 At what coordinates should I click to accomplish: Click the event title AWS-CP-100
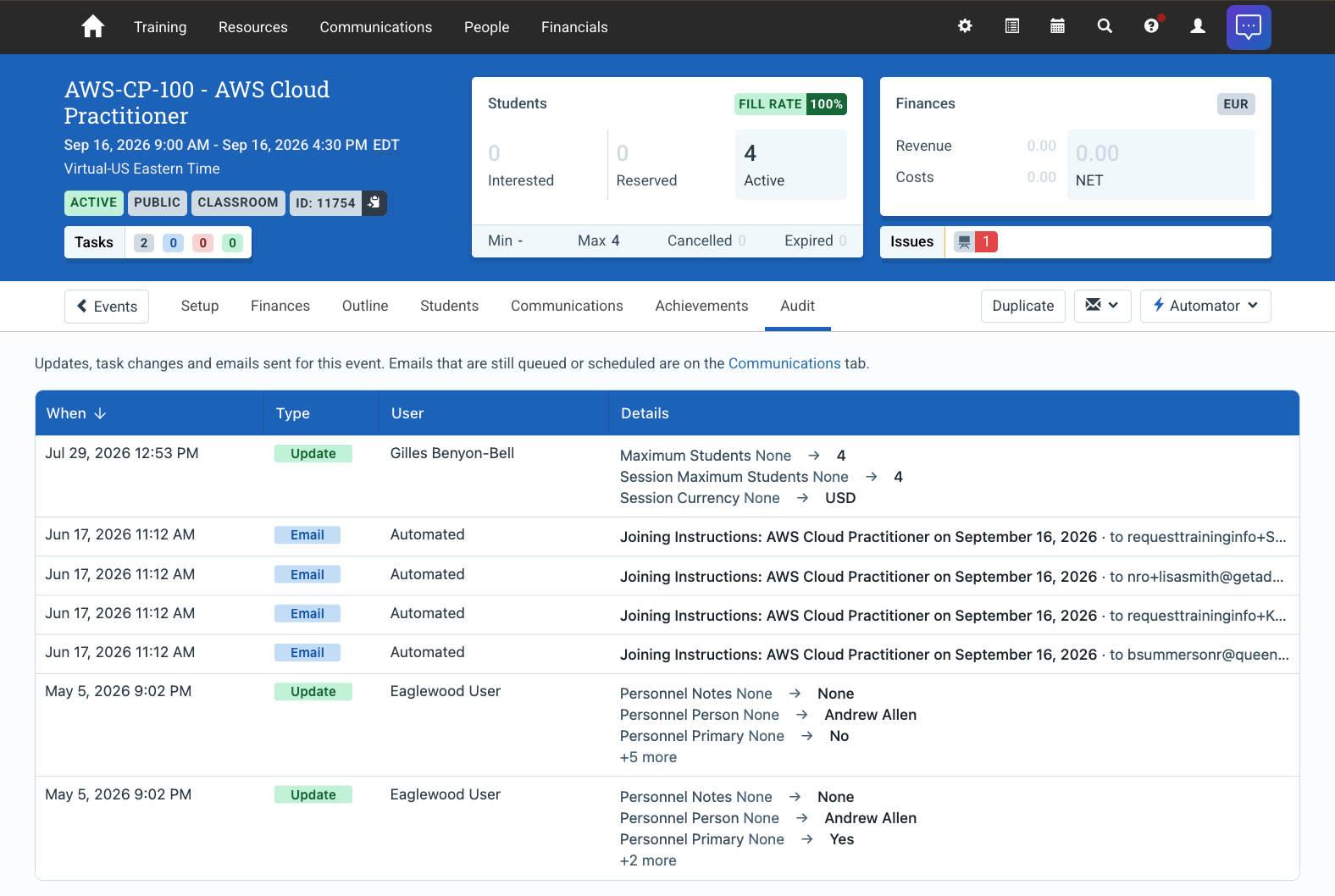(x=197, y=102)
